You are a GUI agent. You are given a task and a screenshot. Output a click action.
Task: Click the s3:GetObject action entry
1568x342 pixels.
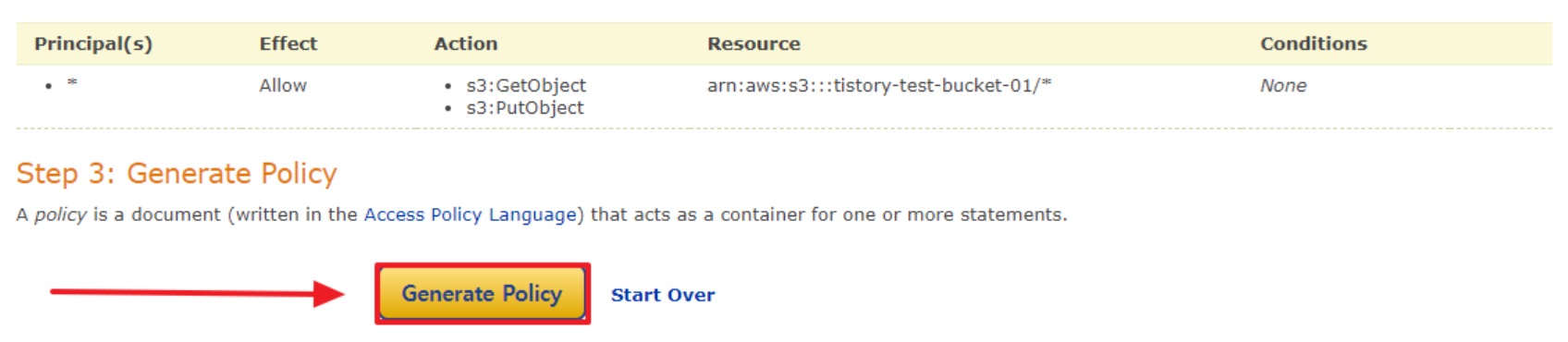pyautogui.click(x=526, y=85)
